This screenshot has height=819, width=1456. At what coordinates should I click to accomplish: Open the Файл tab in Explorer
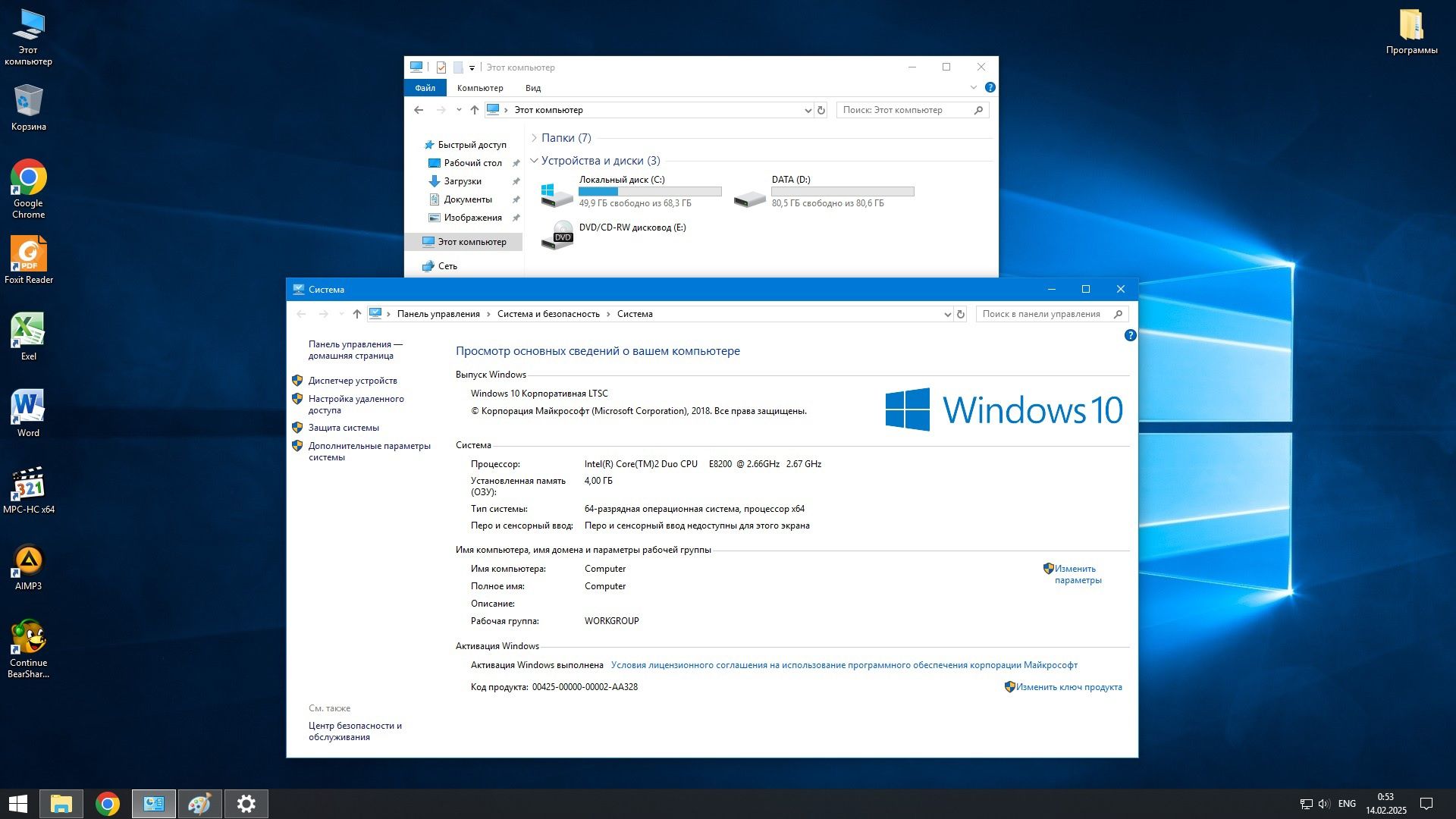(x=425, y=88)
